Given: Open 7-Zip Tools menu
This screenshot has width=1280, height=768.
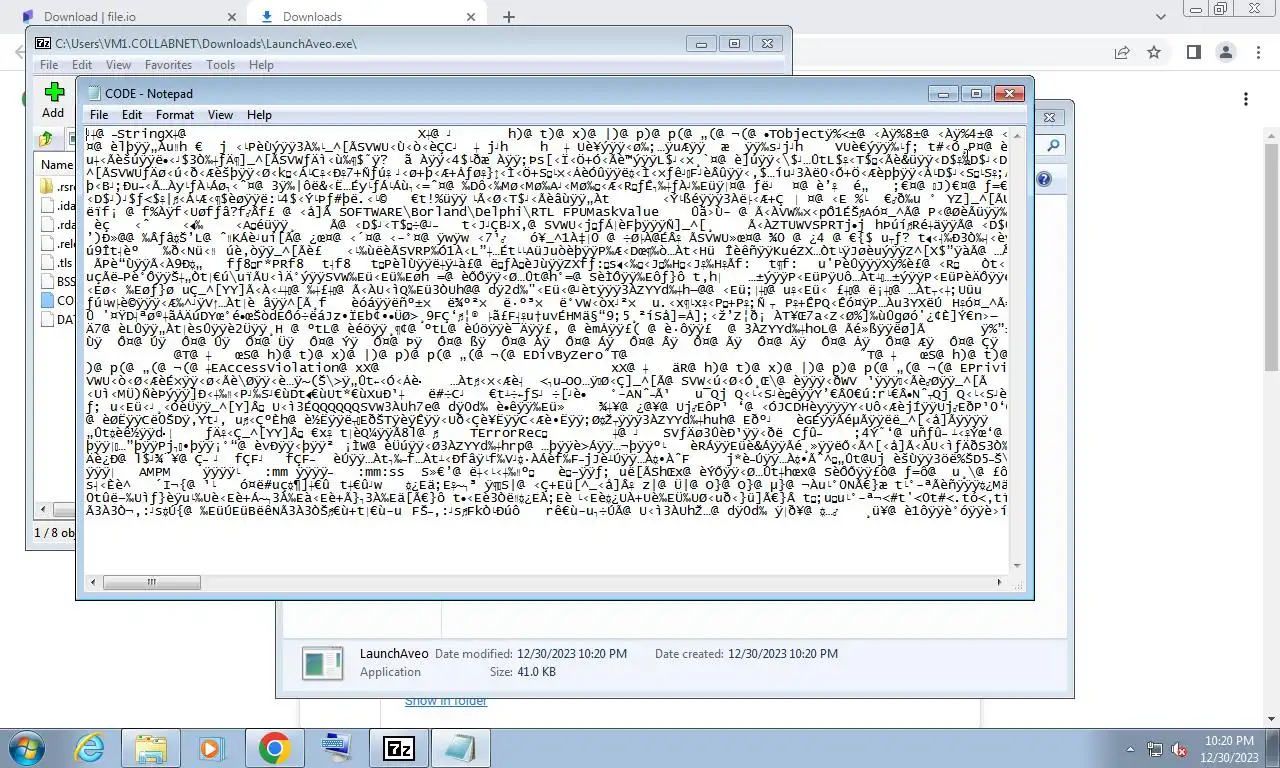Looking at the screenshot, I should [220, 65].
